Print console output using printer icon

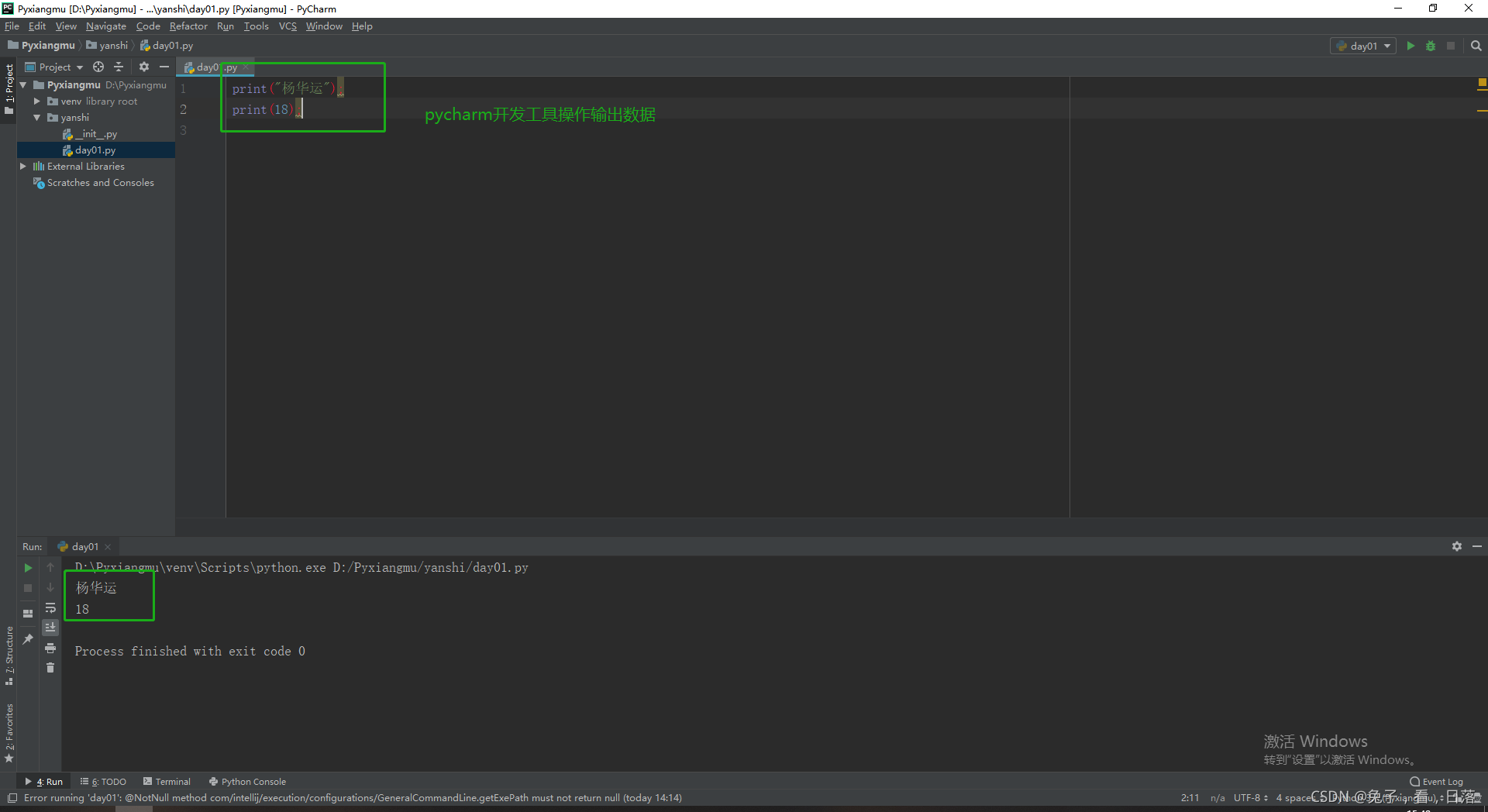(x=50, y=649)
